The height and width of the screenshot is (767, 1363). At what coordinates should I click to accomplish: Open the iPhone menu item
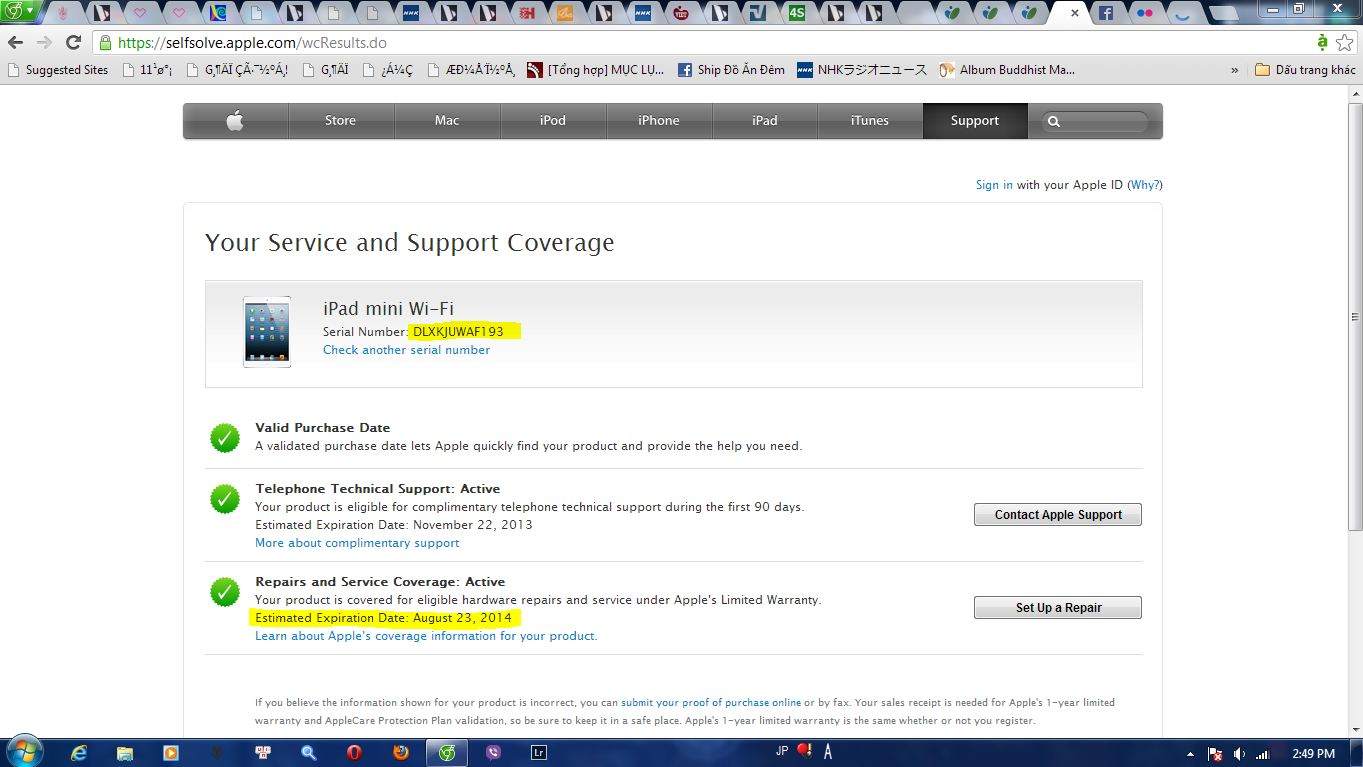click(659, 121)
